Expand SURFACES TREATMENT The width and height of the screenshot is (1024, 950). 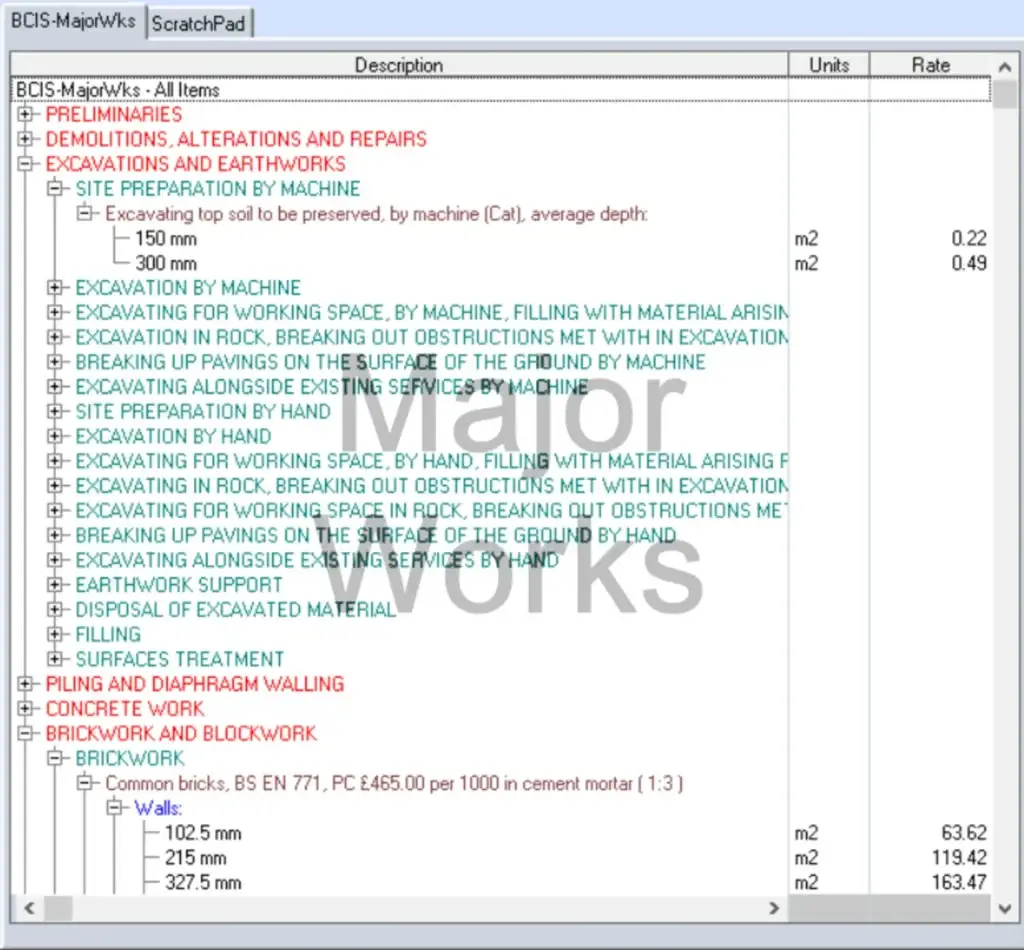click(x=56, y=659)
